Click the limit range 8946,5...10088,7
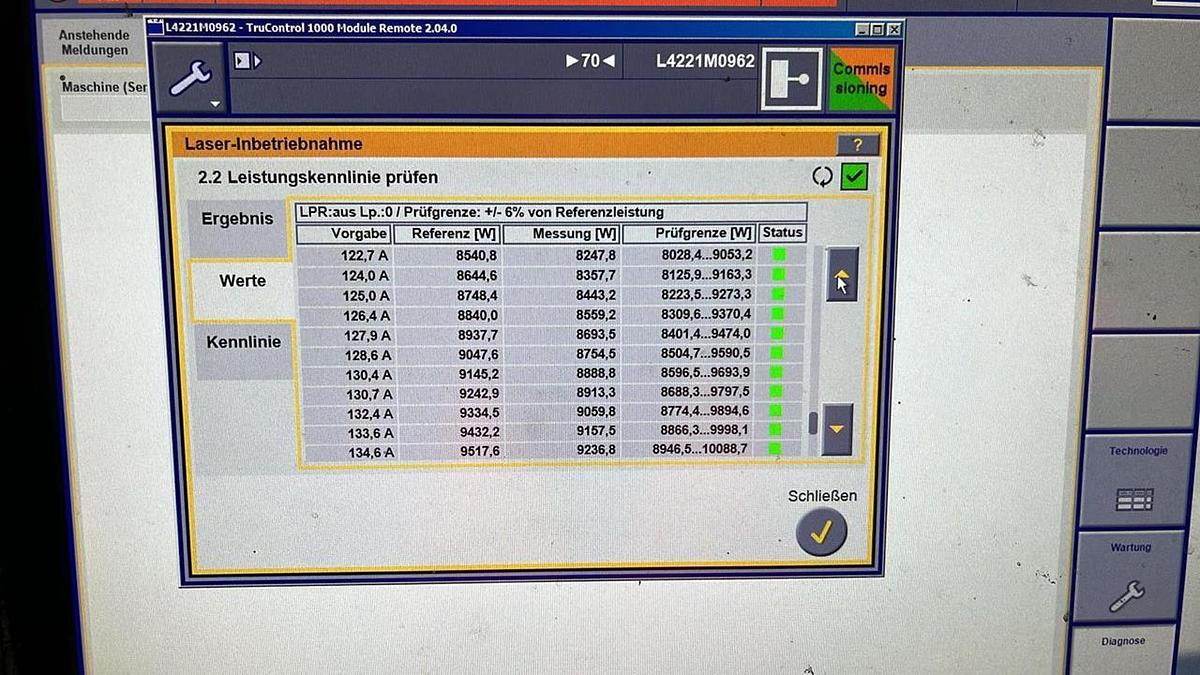Image resolution: width=1200 pixels, height=675 pixels. point(700,450)
